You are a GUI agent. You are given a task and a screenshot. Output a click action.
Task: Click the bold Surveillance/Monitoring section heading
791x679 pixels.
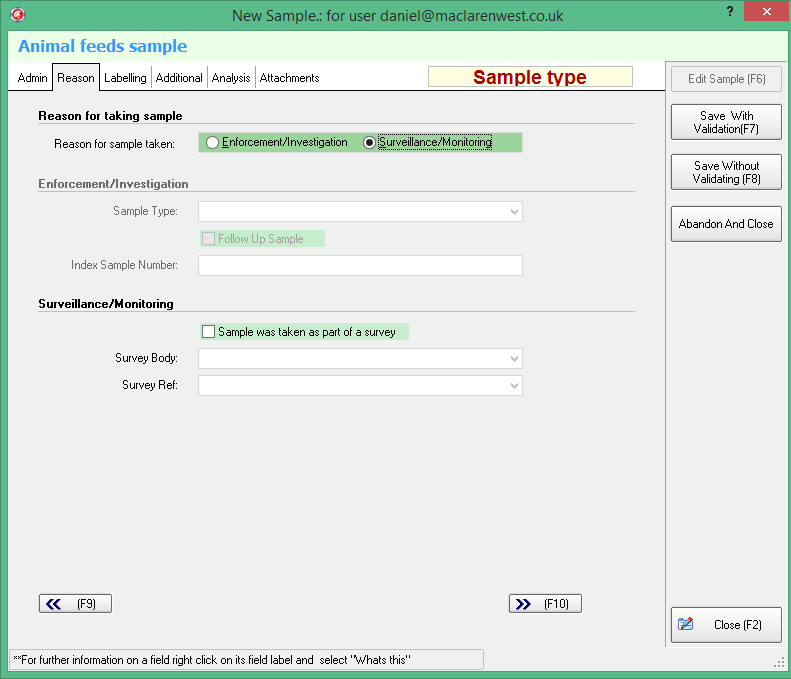coord(106,304)
